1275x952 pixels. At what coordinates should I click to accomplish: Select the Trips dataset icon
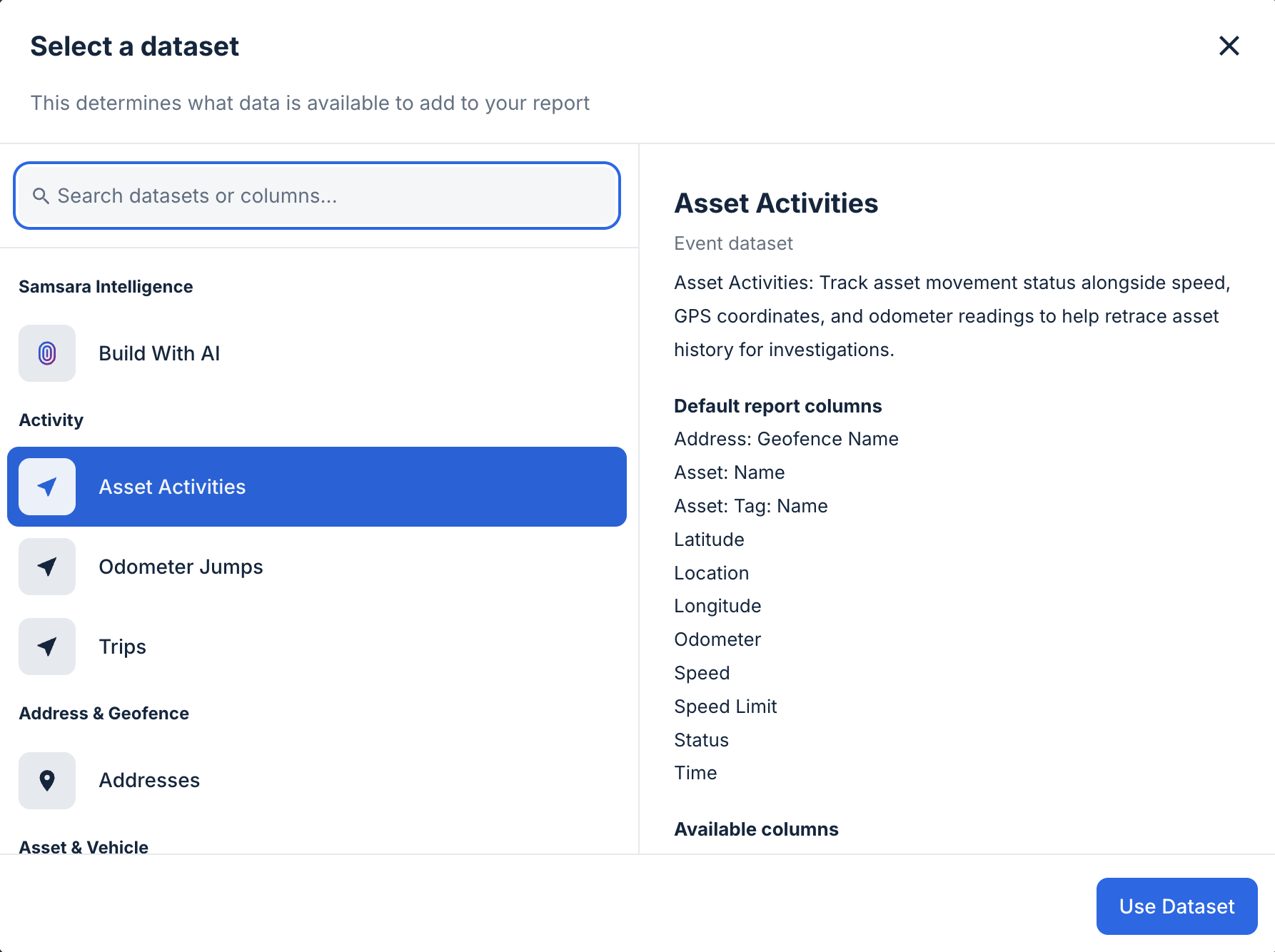pyautogui.click(x=46, y=647)
